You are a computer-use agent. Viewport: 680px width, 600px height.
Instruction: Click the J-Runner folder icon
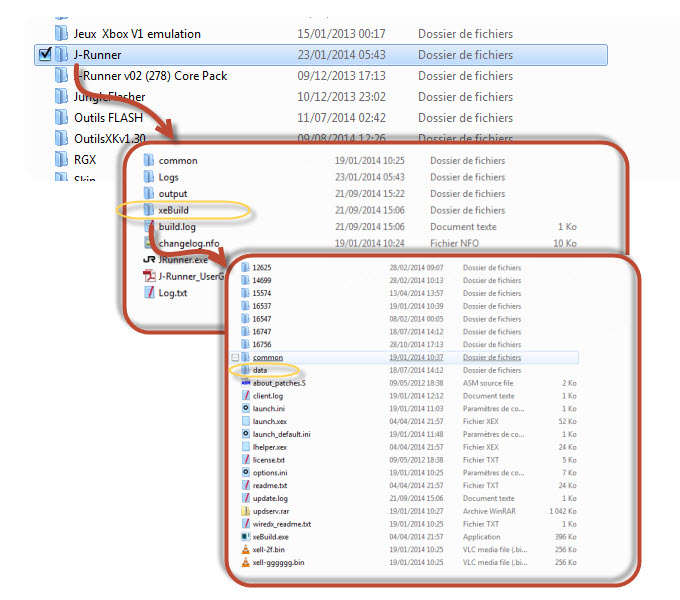62,55
